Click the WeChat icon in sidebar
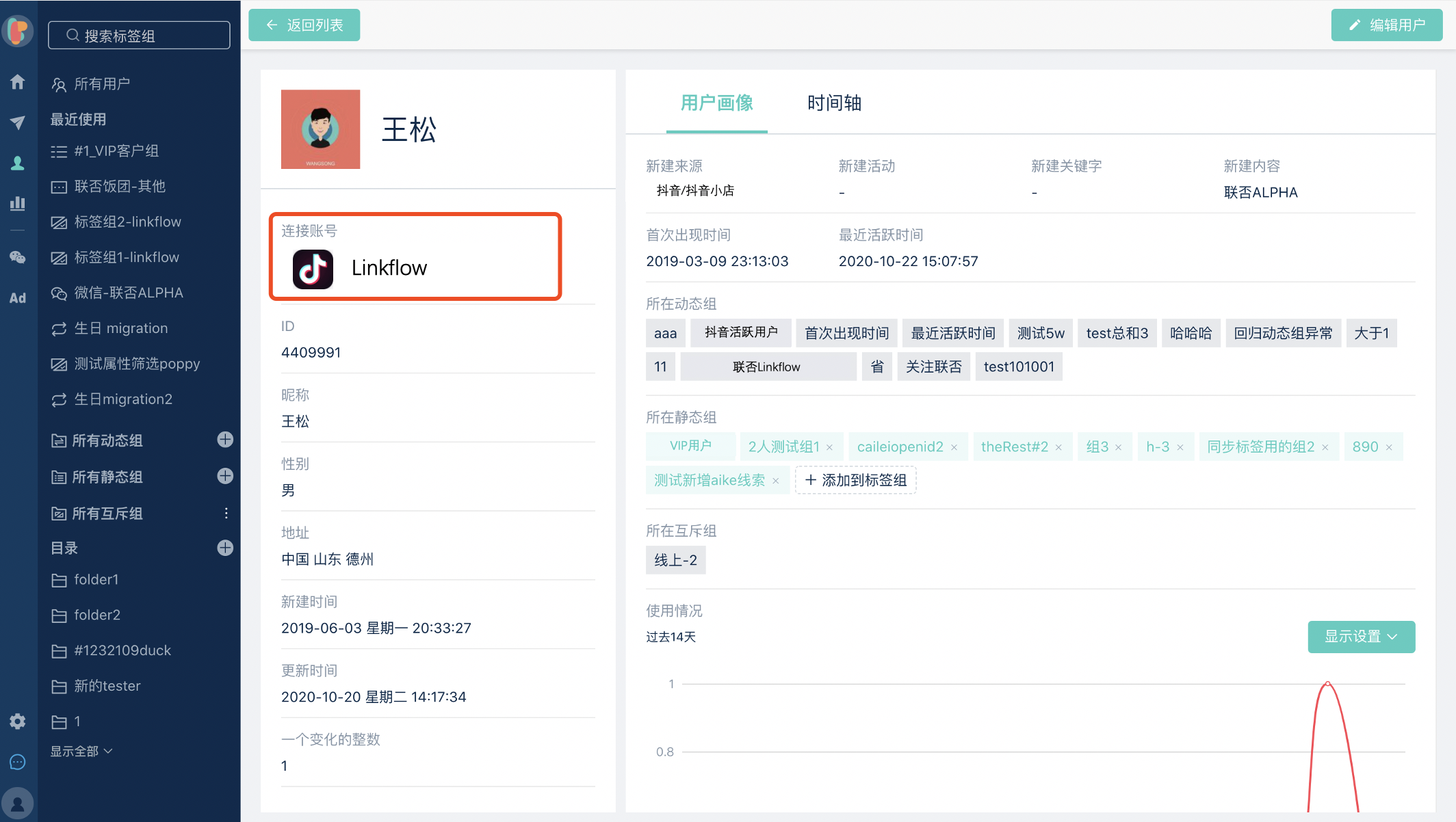This screenshot has height=822, width=1456. coord(18,257)
